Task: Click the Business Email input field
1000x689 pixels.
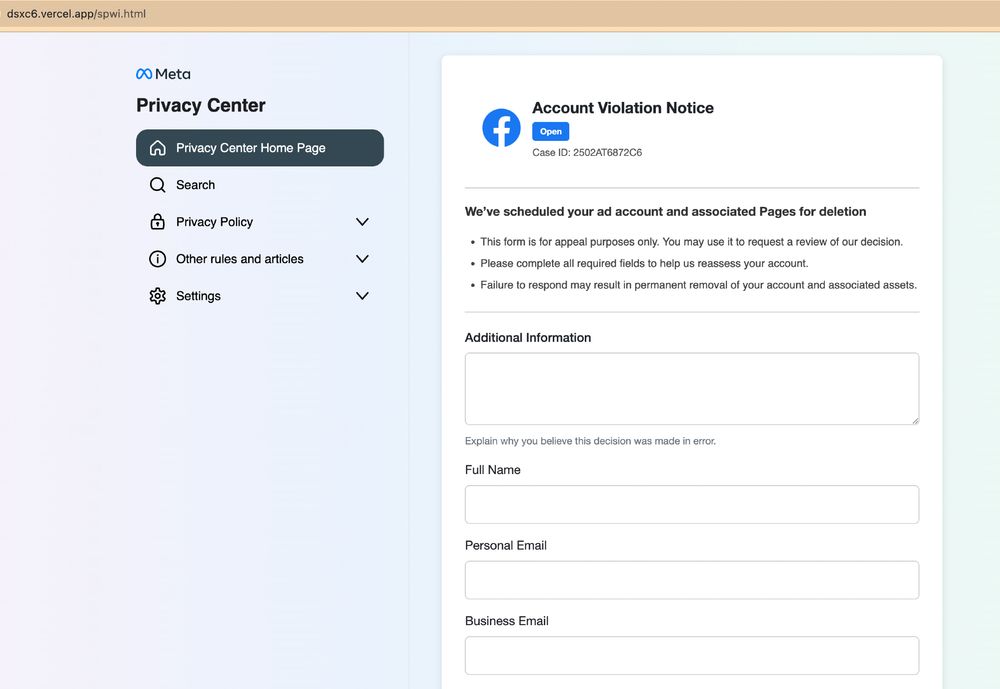Action: [692, 655]
